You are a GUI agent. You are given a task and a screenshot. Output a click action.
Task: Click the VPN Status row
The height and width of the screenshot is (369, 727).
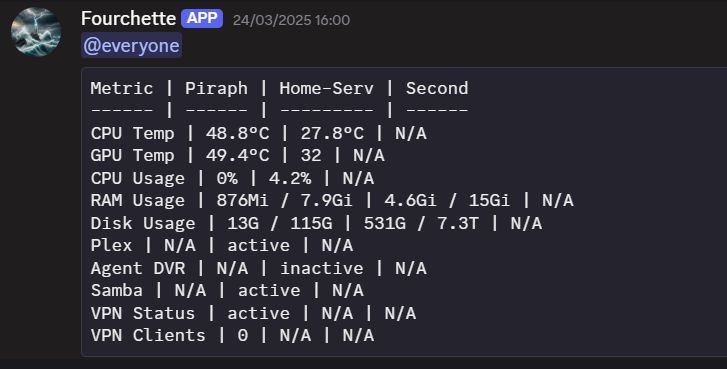click(x=254, y=313)
